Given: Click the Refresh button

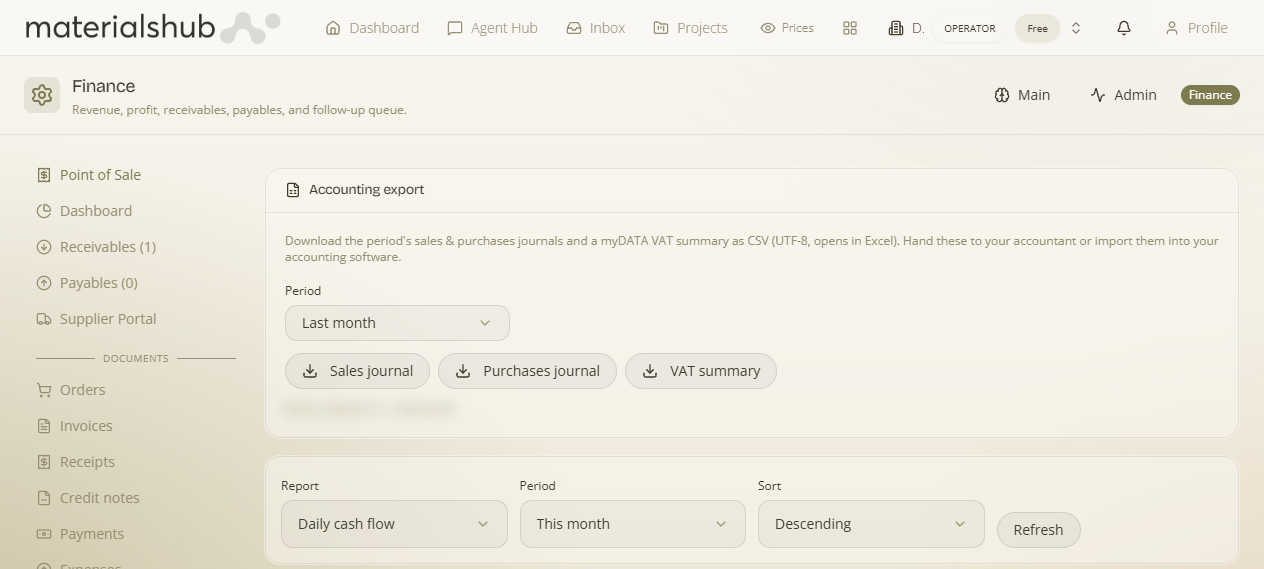Looking at the screenshot, I should point(1038,530).
